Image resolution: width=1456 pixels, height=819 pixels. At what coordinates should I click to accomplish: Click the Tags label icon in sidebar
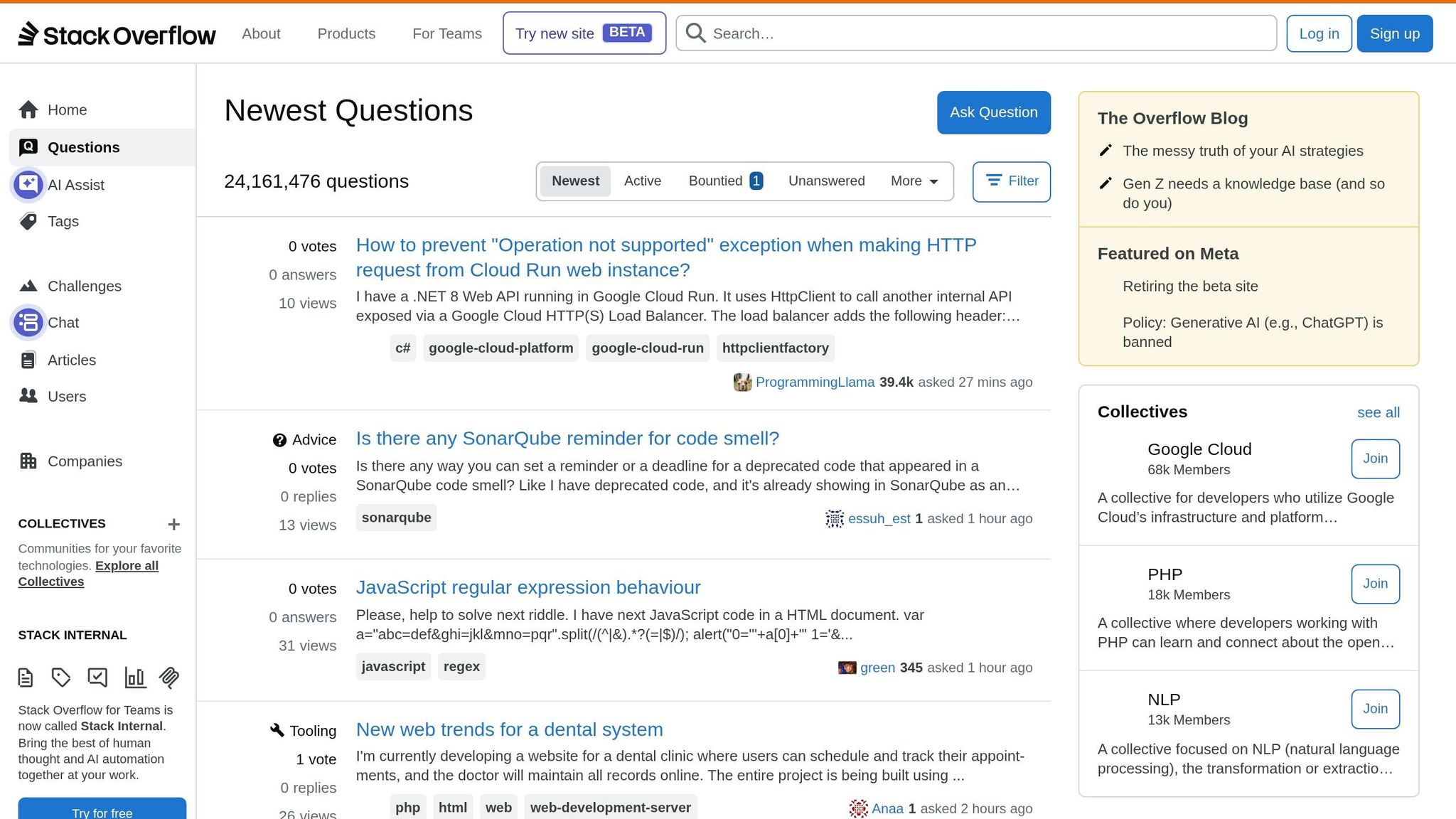tap(28, 221)
